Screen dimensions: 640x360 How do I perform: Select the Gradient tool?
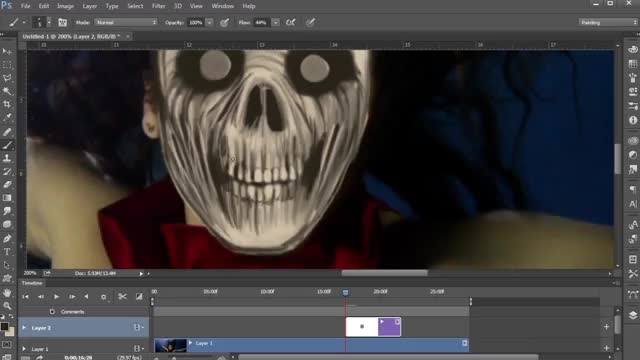pos(7,198)
